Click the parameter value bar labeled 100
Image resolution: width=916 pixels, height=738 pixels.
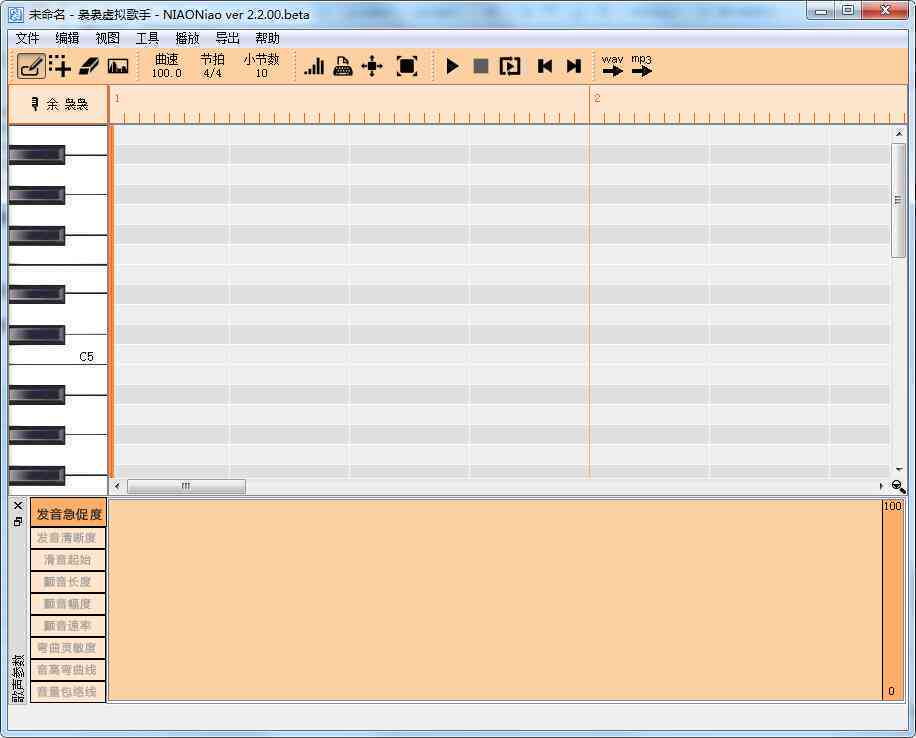coord(892,600)
